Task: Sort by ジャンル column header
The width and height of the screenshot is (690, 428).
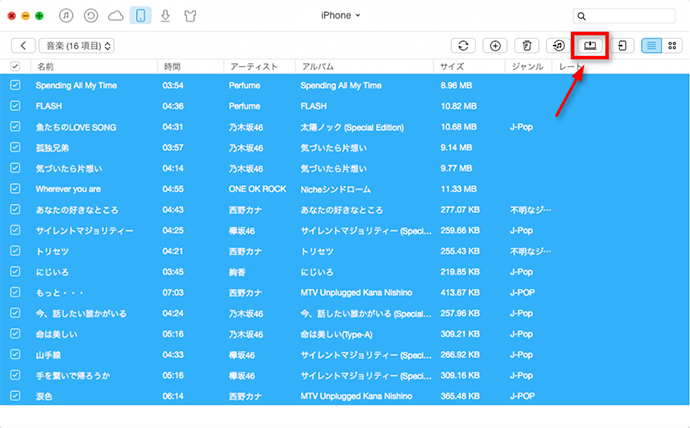Action: (x=528, y=66)
